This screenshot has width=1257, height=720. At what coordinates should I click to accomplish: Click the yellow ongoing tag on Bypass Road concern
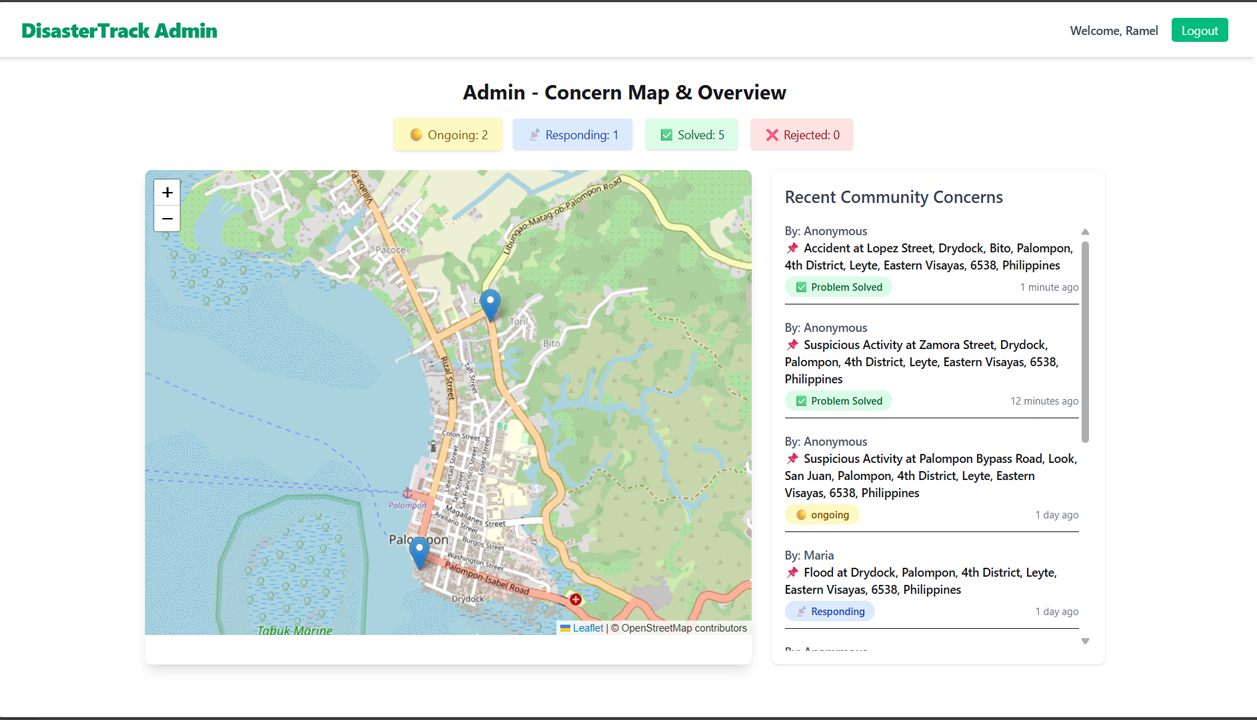click(x=823, y=515)
